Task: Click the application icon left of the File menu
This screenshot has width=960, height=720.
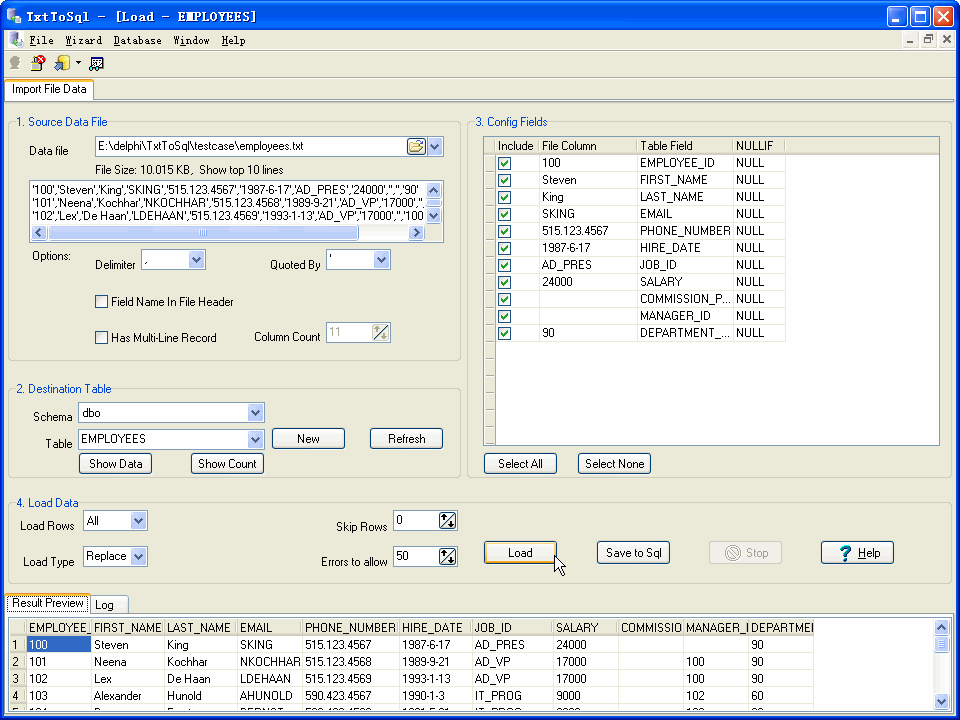Action: coord(17,40)
